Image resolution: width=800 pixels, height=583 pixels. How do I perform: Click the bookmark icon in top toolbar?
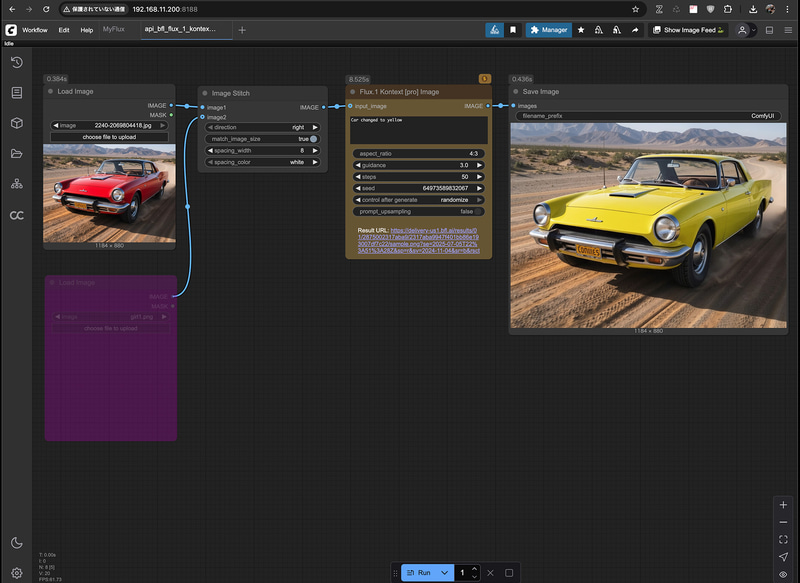coord(514,30)
